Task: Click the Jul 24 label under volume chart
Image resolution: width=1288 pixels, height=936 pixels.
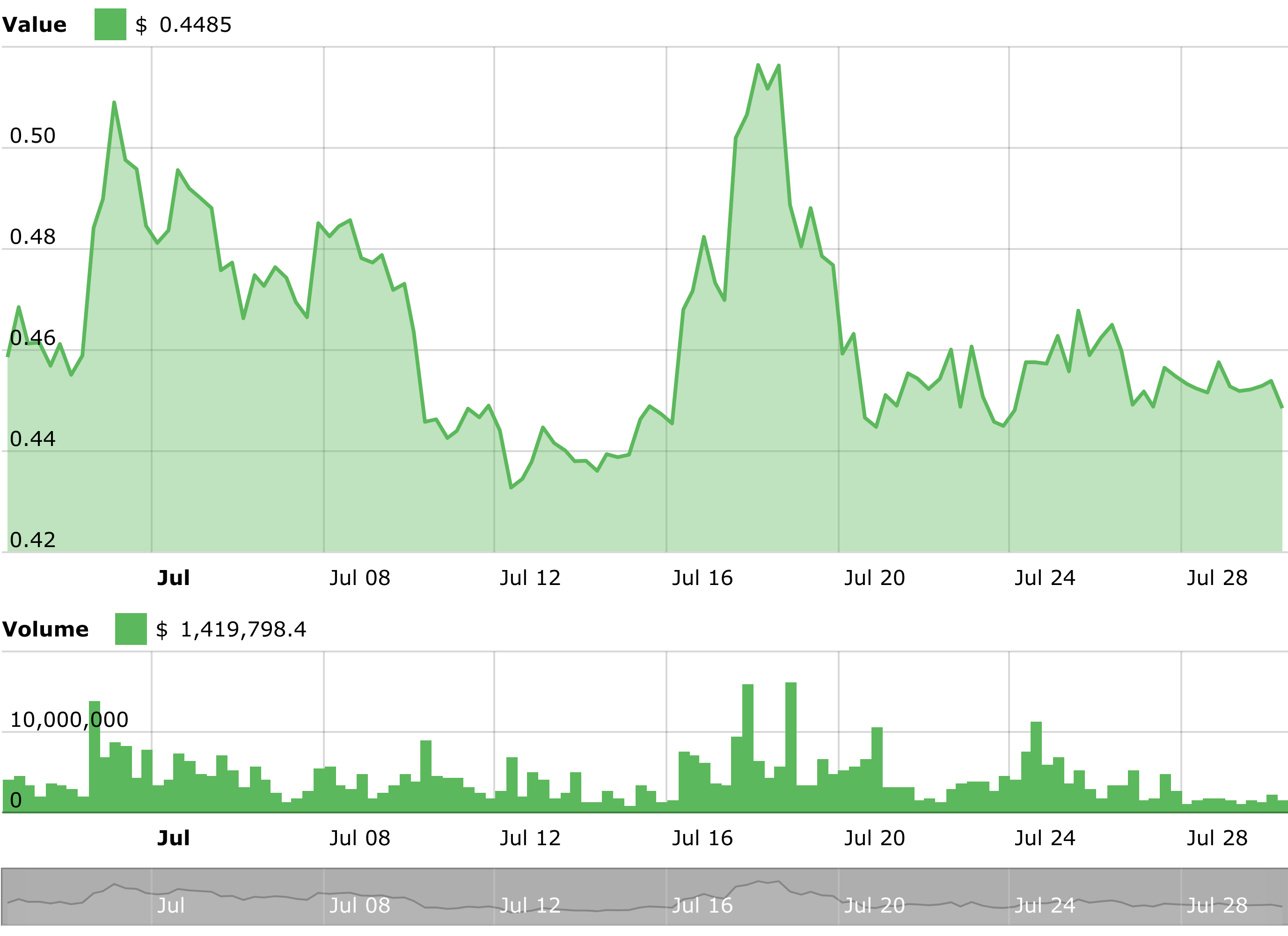Action: (1045, 838)
